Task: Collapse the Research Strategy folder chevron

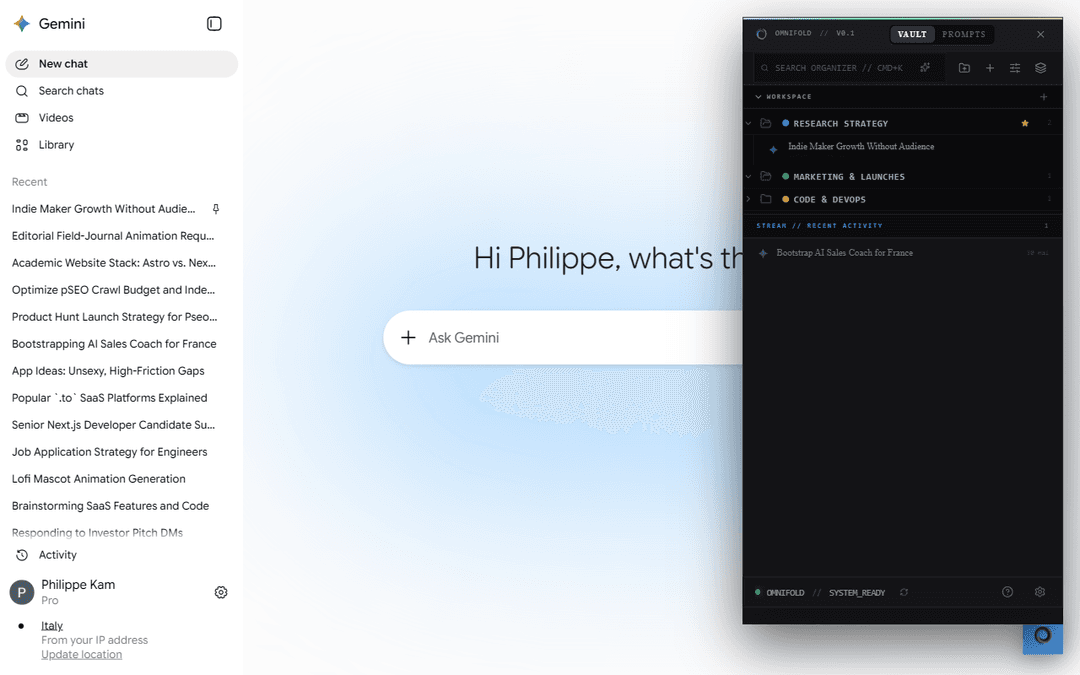Action: 749,123
